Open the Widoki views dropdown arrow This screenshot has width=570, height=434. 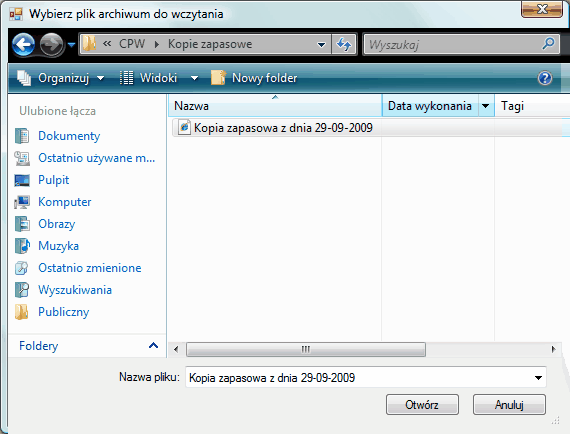pyautogui.click(x=194, y=78)
